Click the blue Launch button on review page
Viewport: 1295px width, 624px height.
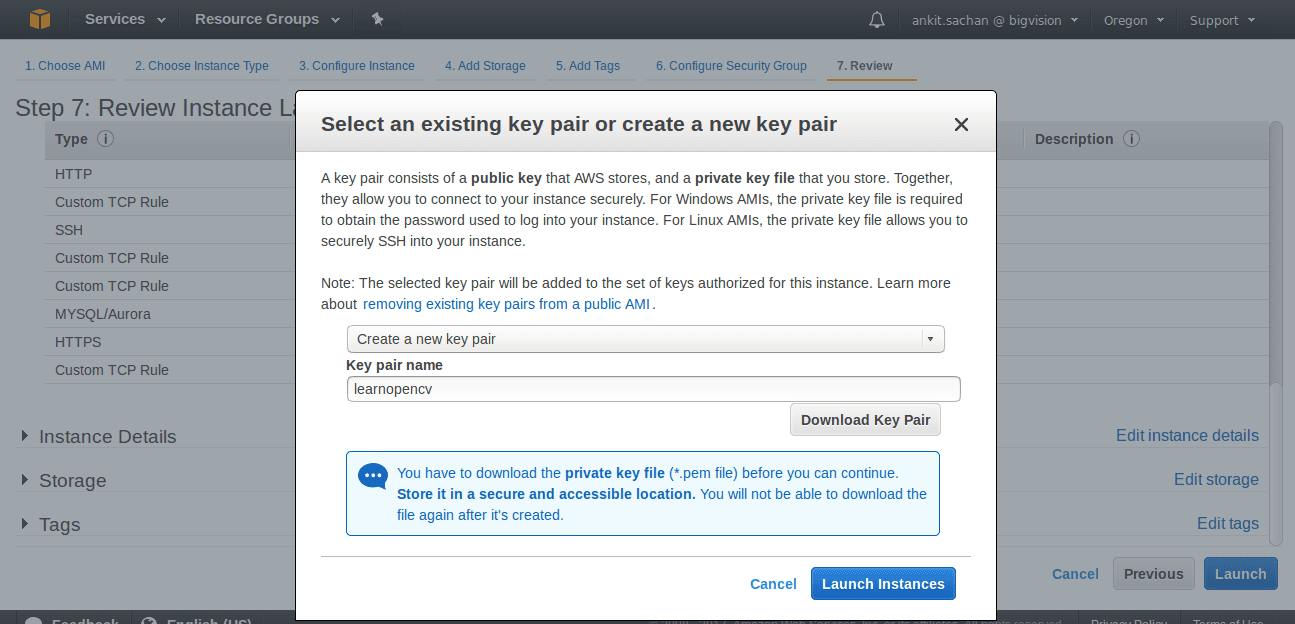click(1241, 574)
